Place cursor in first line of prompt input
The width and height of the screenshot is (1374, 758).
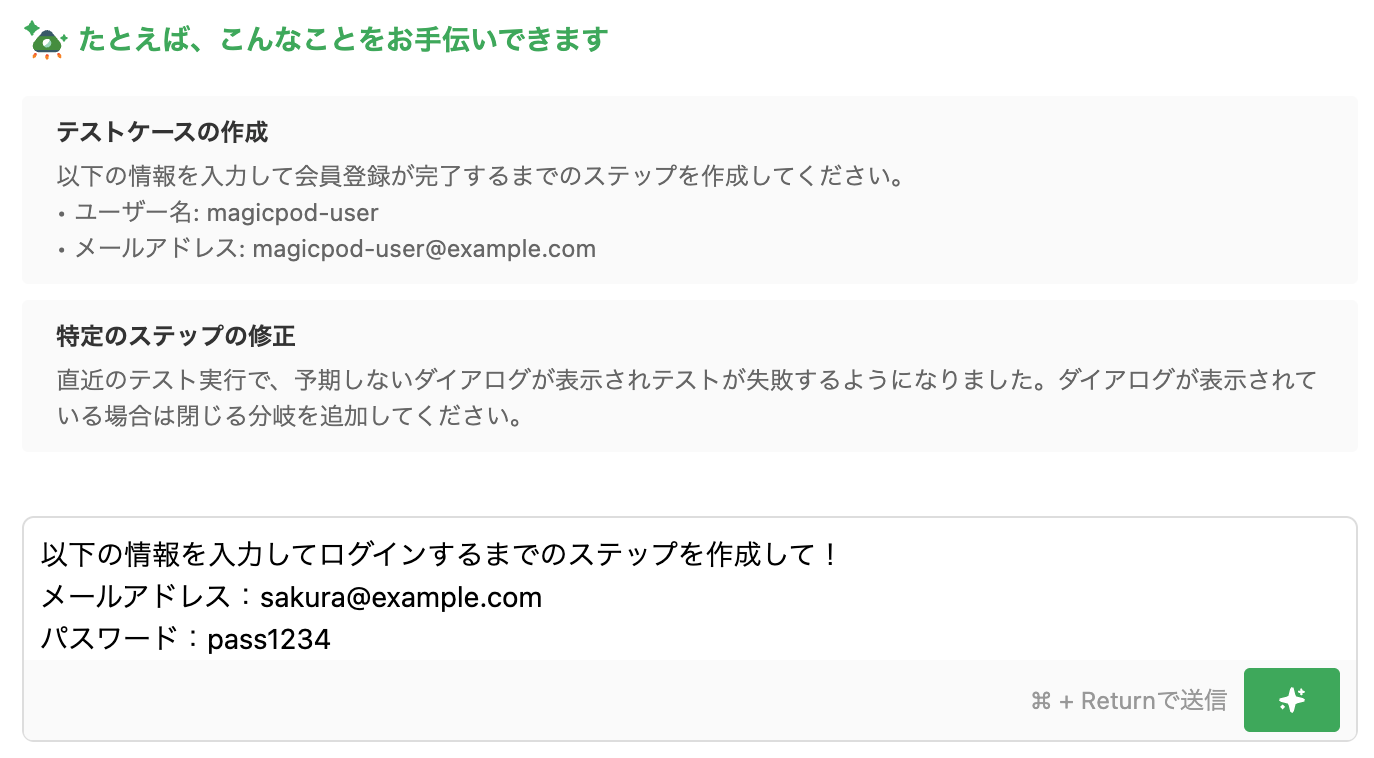[x=440, y=554]
